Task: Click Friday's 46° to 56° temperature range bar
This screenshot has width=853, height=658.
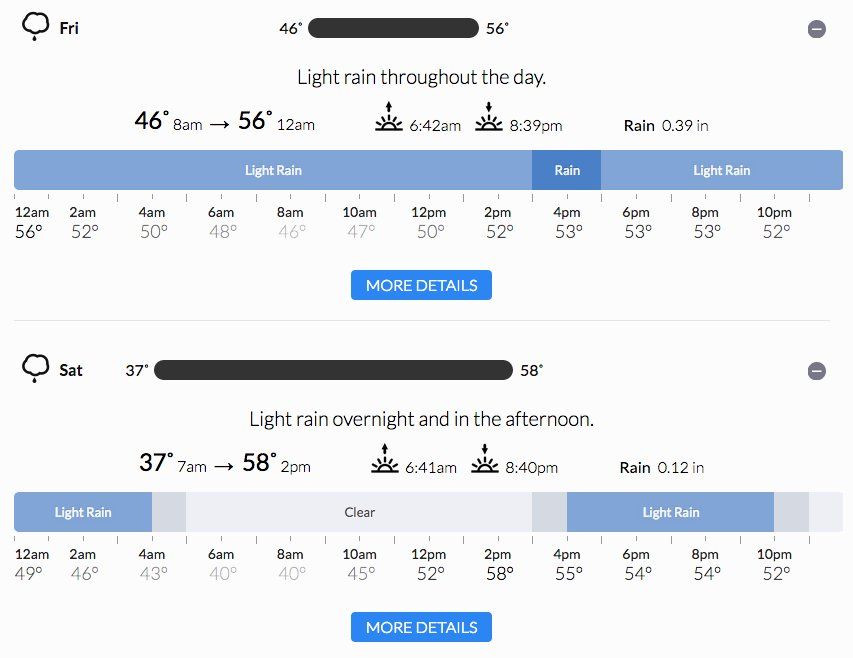Action: tap(393, 28)
